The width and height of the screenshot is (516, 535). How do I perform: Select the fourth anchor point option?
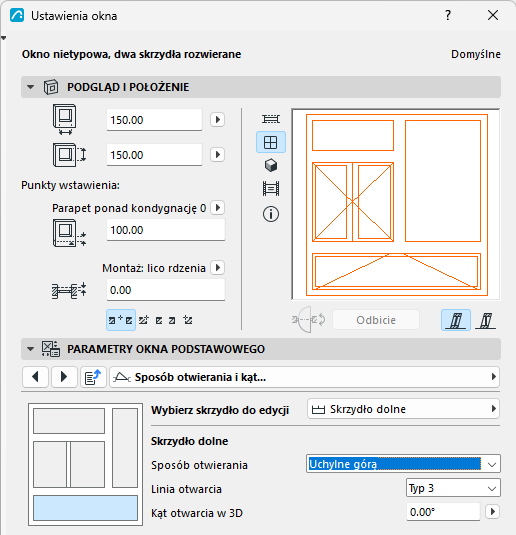pyautogui.click(x=172, y=320)
